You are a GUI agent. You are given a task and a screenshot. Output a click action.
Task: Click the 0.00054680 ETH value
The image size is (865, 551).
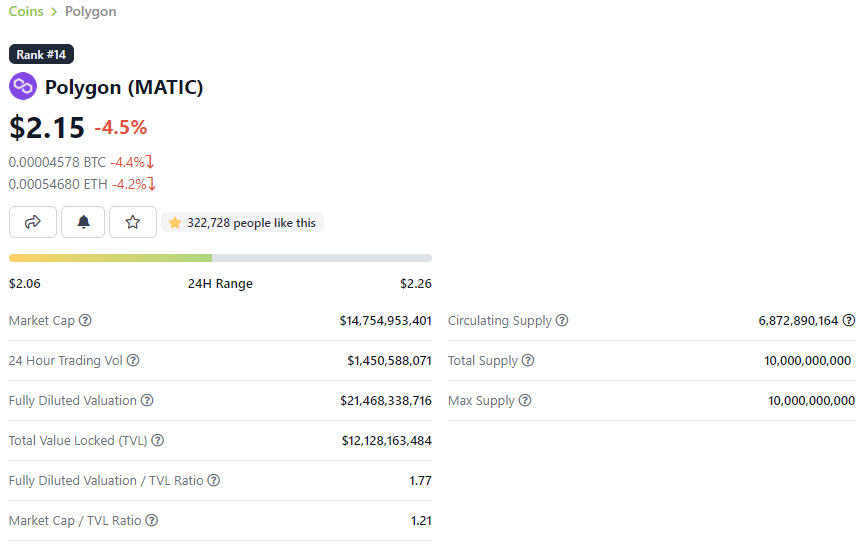[x=58, y=184]
